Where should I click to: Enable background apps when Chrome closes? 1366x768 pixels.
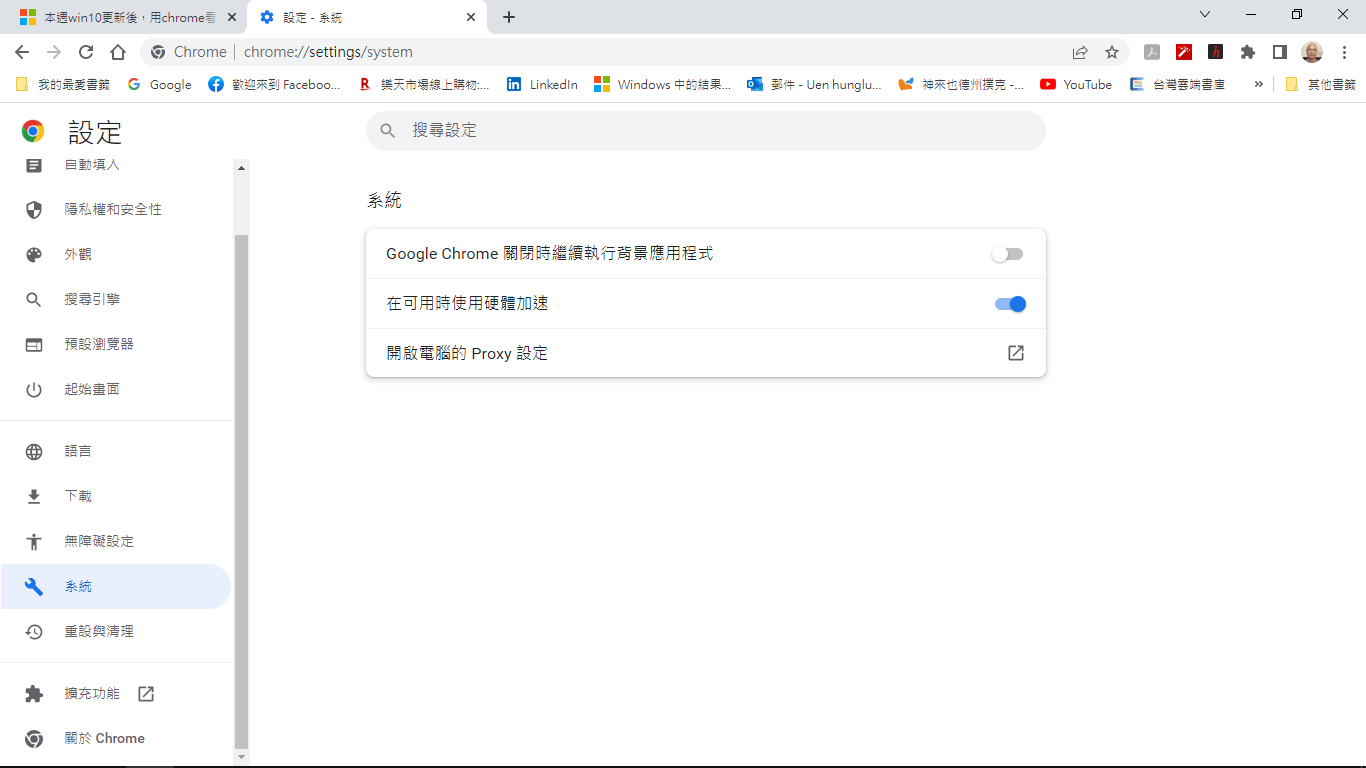1008,254
